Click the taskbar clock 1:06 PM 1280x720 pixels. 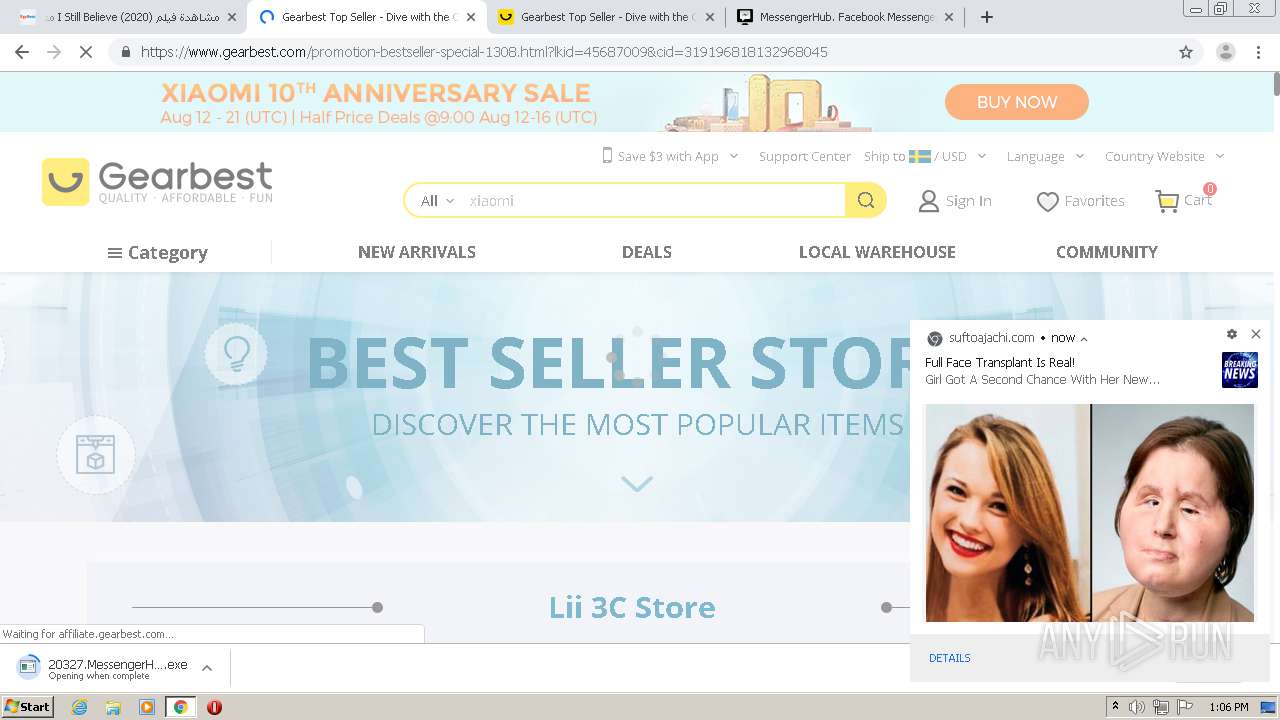(x=1228, y=707)
